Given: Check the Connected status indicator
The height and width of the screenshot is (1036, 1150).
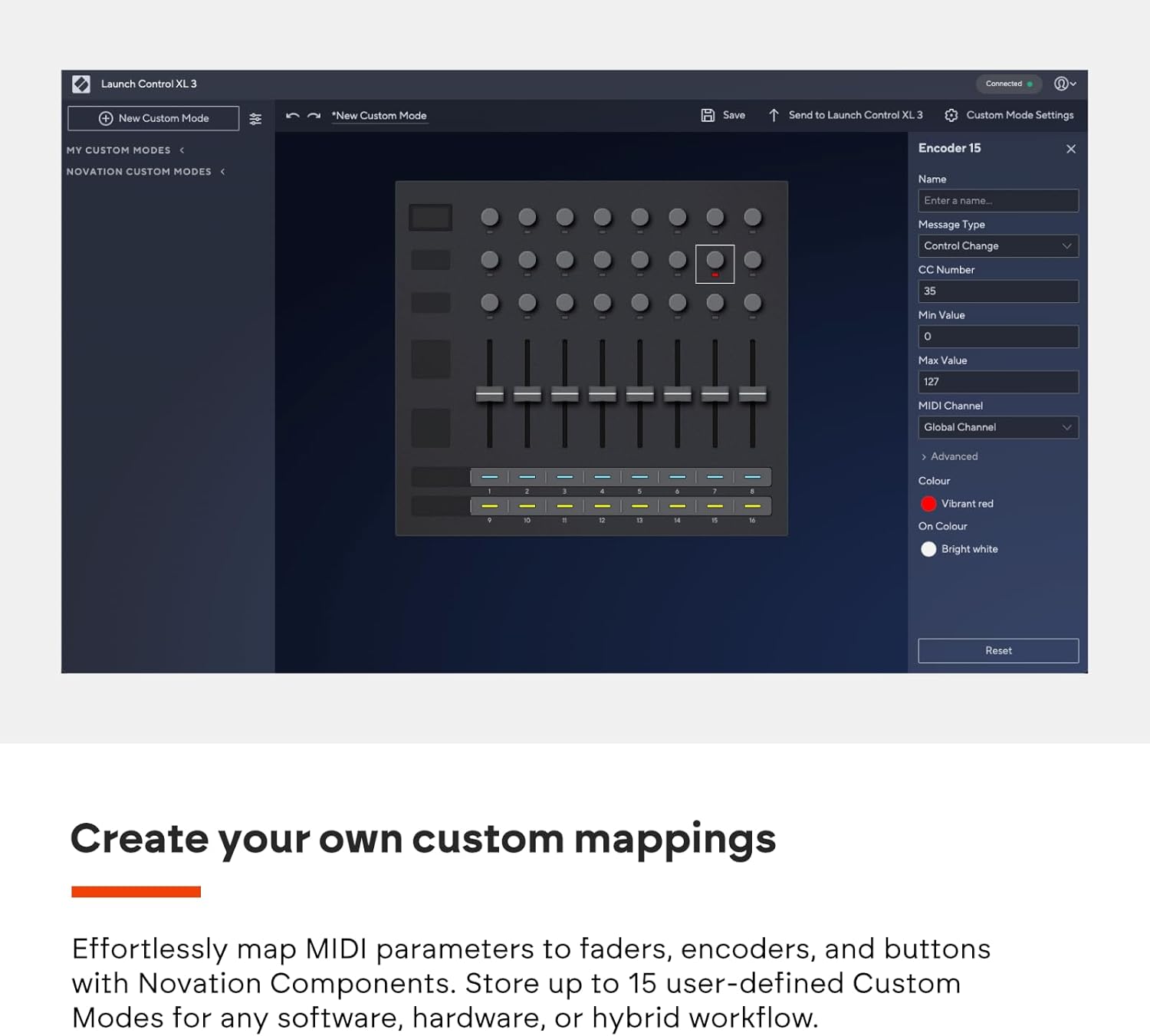Looking at the screenshot, I should click(x=1008, y=84).
